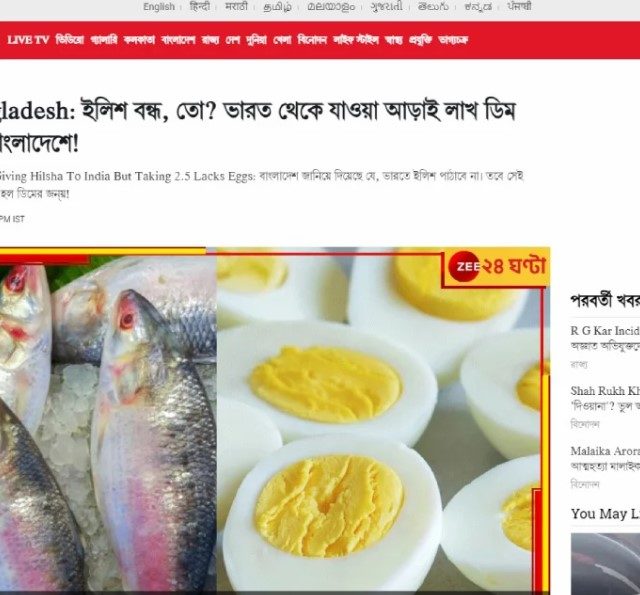Image resolution: width=640 pixels, height=595 pixels.
Task: Switch site language to English
Action: click(159, 7)
